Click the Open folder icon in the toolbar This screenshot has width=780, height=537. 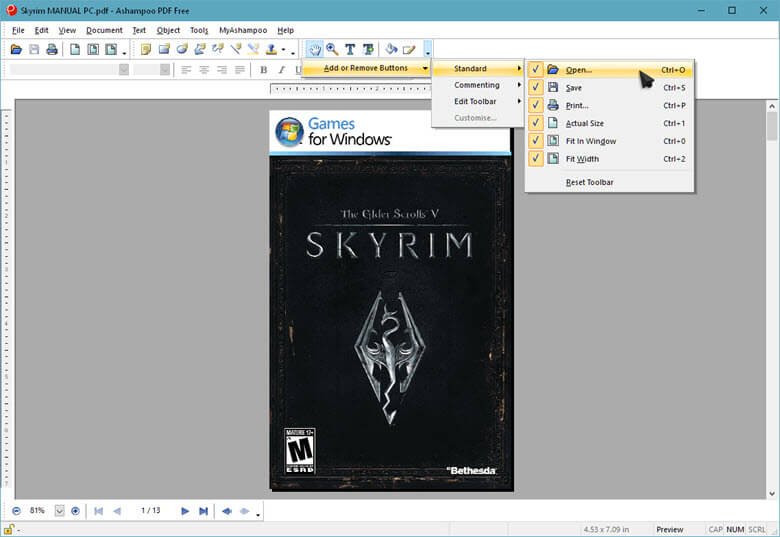pos(16,49)
